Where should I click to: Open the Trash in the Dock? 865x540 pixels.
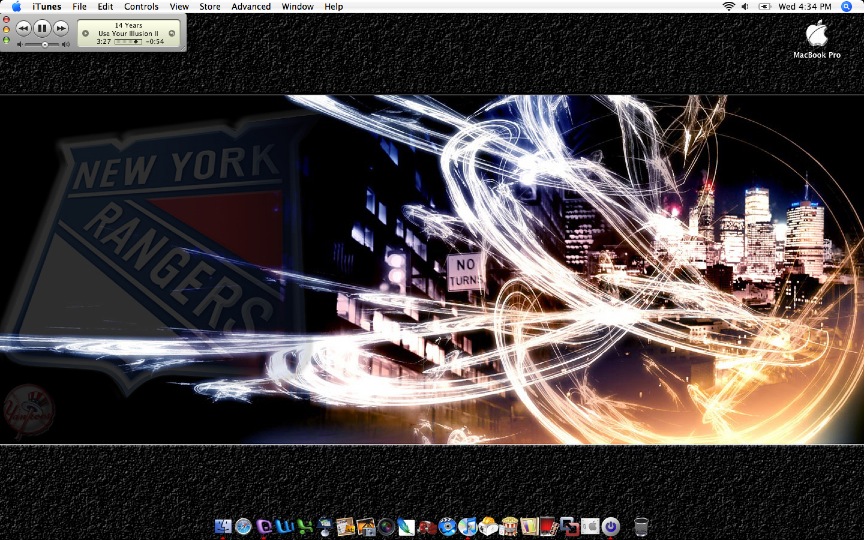(x=641, y=526)
